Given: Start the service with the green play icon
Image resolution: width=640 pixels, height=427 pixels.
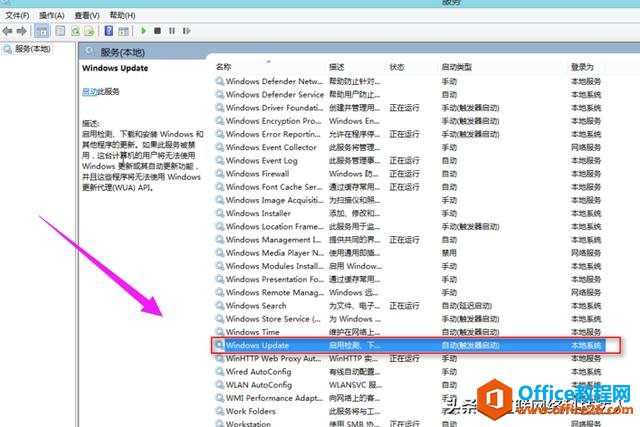Looking at the screenshot, I should pos(143,31).
